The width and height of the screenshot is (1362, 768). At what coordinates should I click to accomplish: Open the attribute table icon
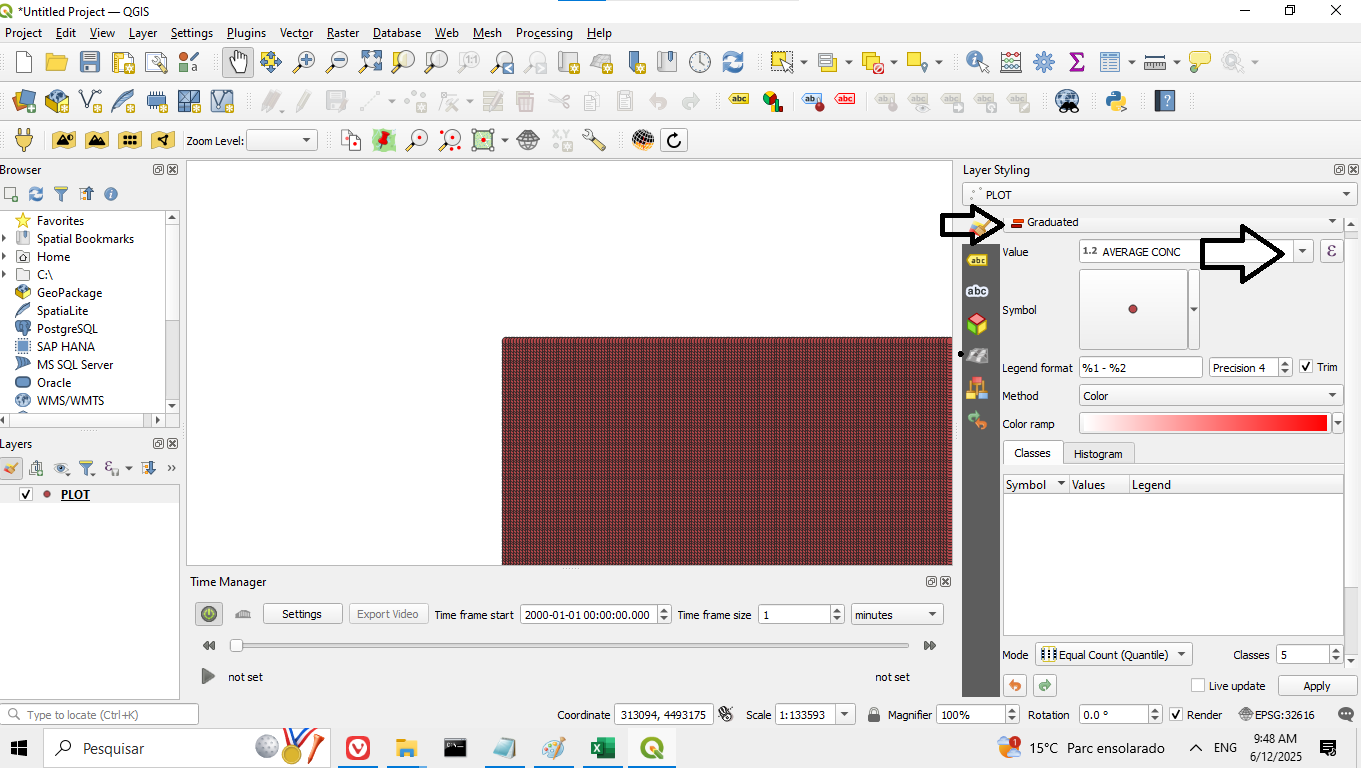coord(1110,62)
